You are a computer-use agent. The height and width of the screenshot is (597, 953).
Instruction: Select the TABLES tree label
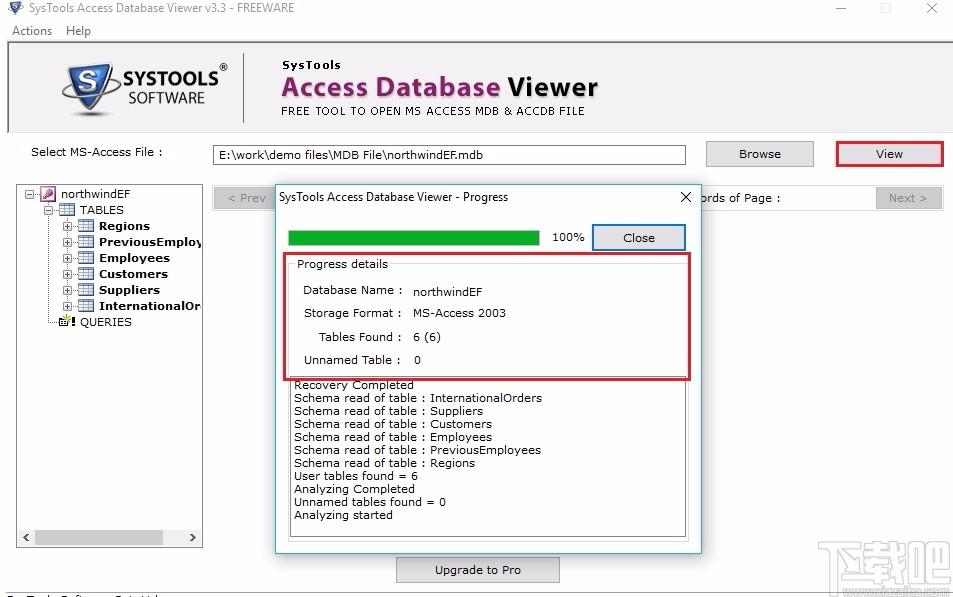tap(101, 210)
